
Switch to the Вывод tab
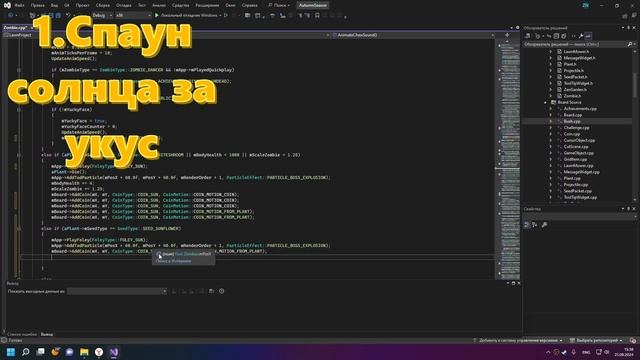click(x=47, y=334)
